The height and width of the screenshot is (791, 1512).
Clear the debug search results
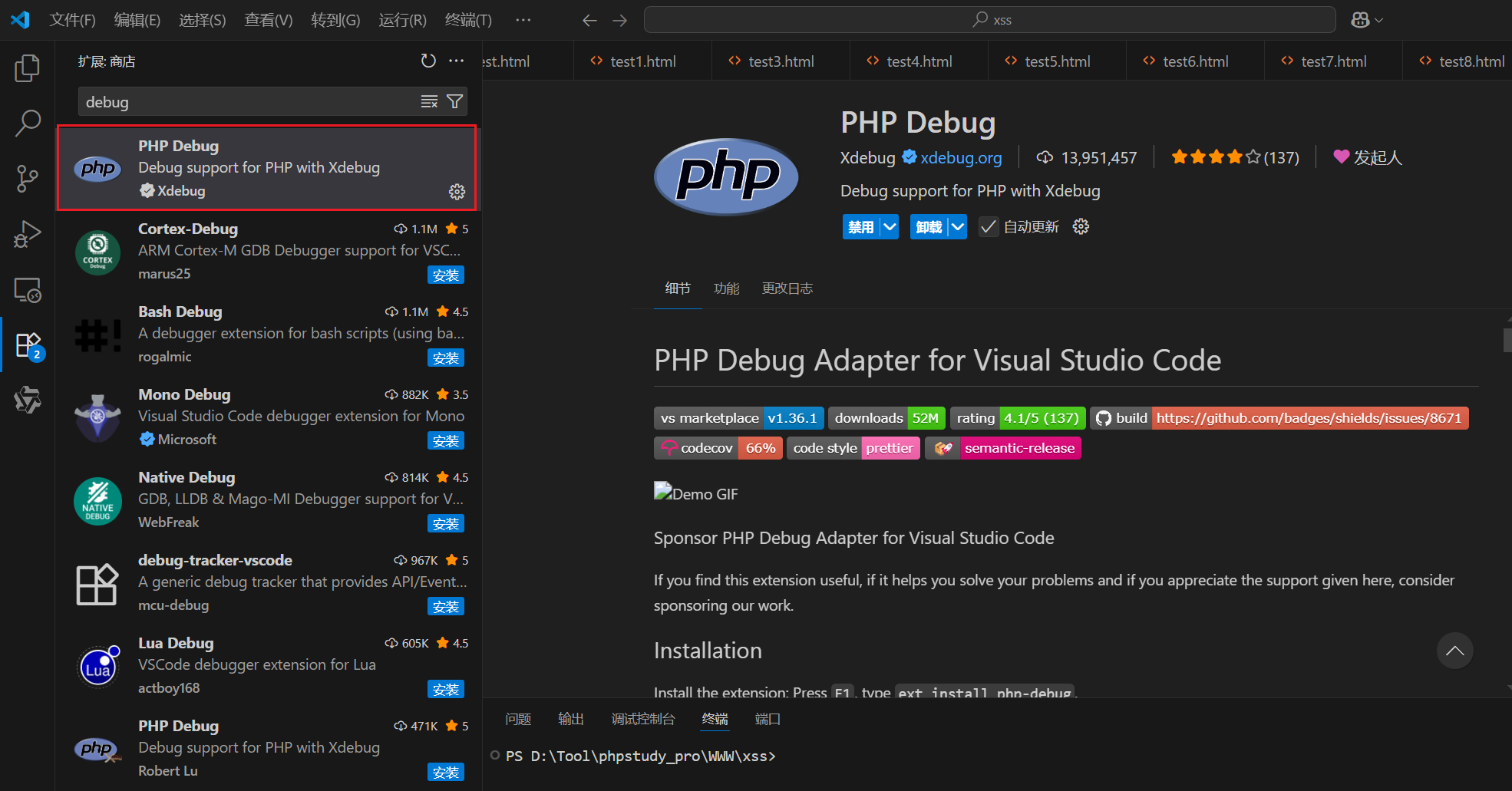[428, 101]
